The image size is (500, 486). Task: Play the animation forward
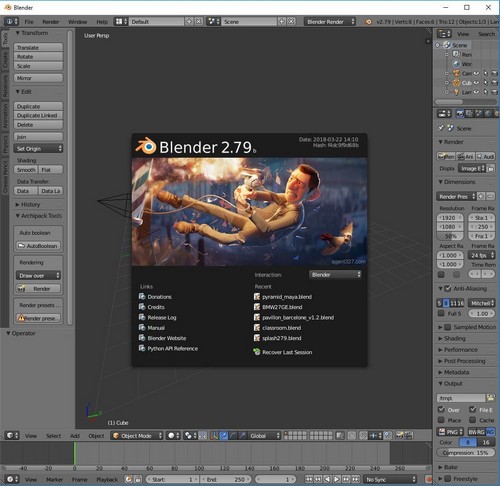tap(337, 479)
